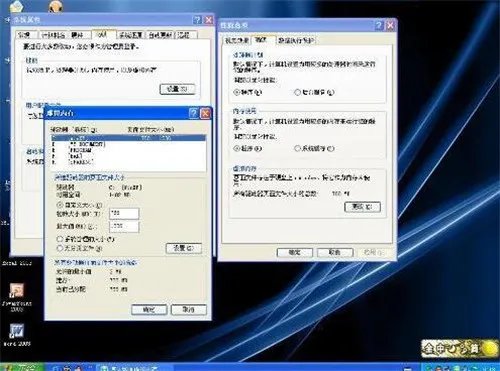Open the Word 2003 desktop shortcut
Screen dimensions: 500x371
click(16, 334)
